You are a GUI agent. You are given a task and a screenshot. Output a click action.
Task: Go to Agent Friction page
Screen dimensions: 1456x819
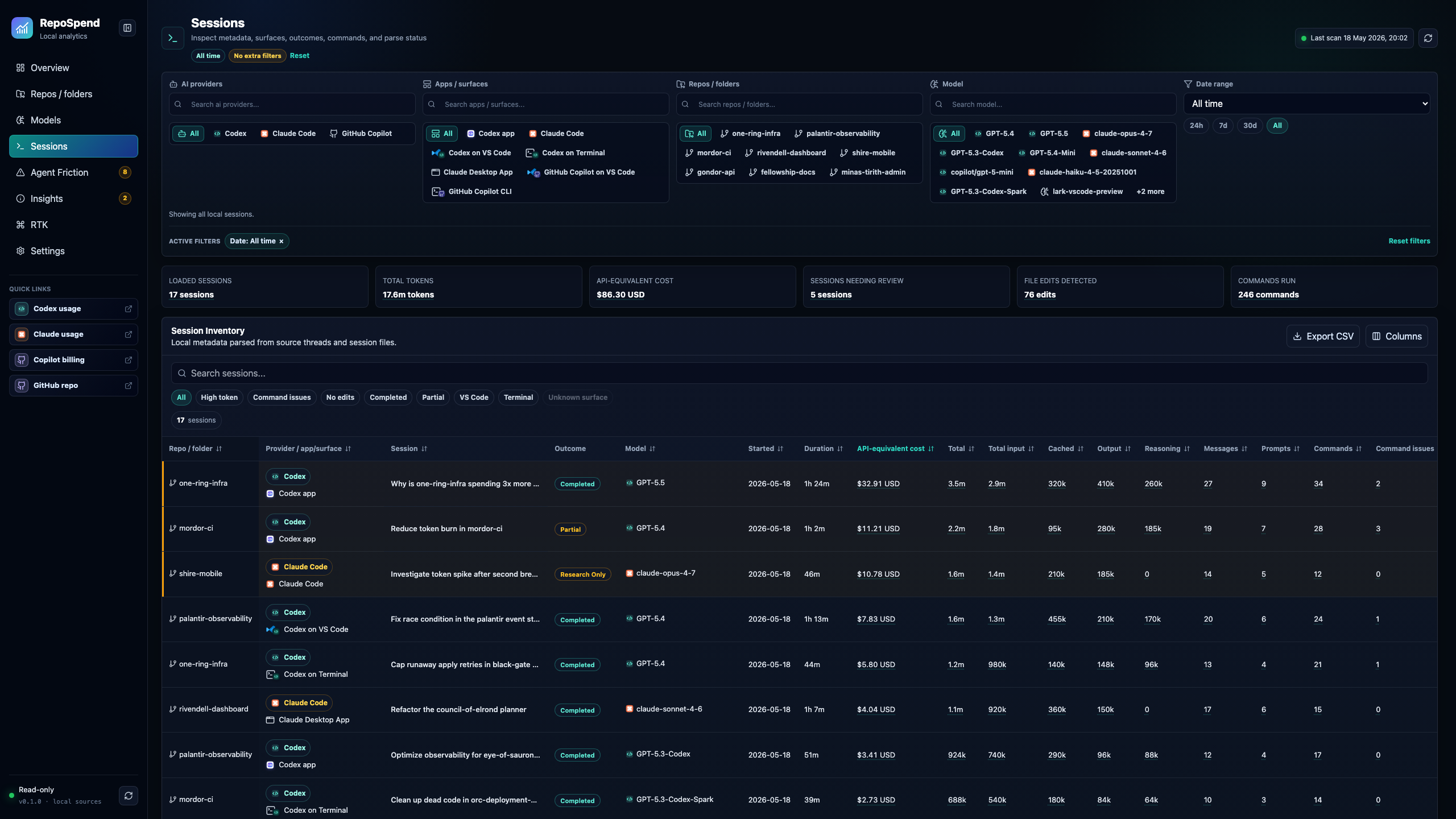[x=73, y=172]
